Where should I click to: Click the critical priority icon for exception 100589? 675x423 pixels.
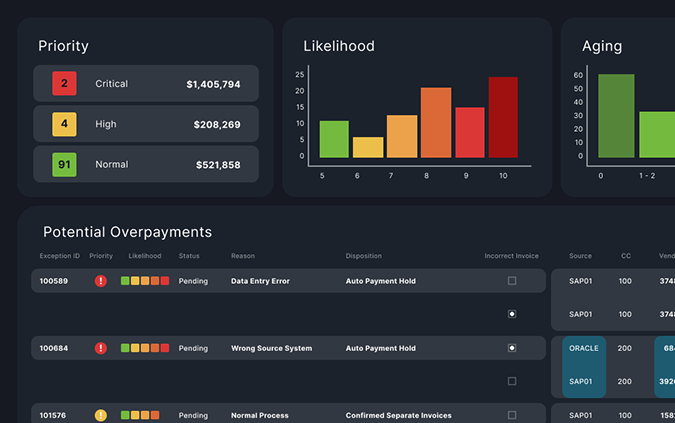(x=100, y=281)
